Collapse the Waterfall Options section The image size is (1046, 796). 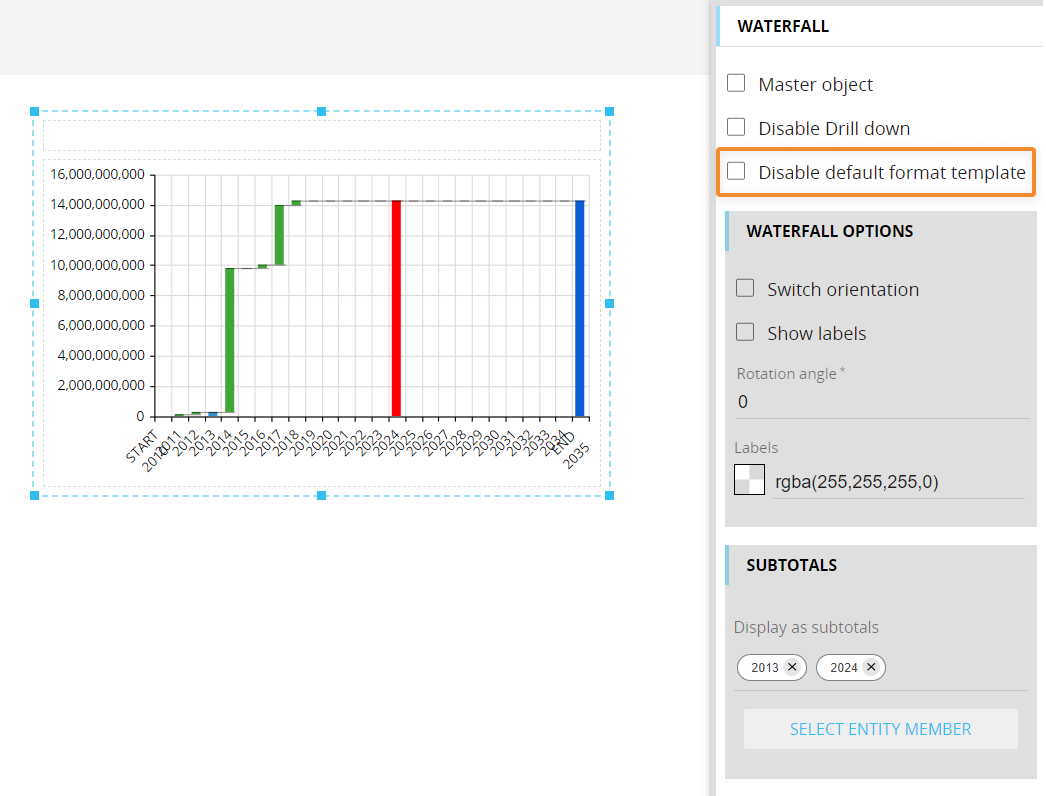pyautogui.click(x=829, y=231)
